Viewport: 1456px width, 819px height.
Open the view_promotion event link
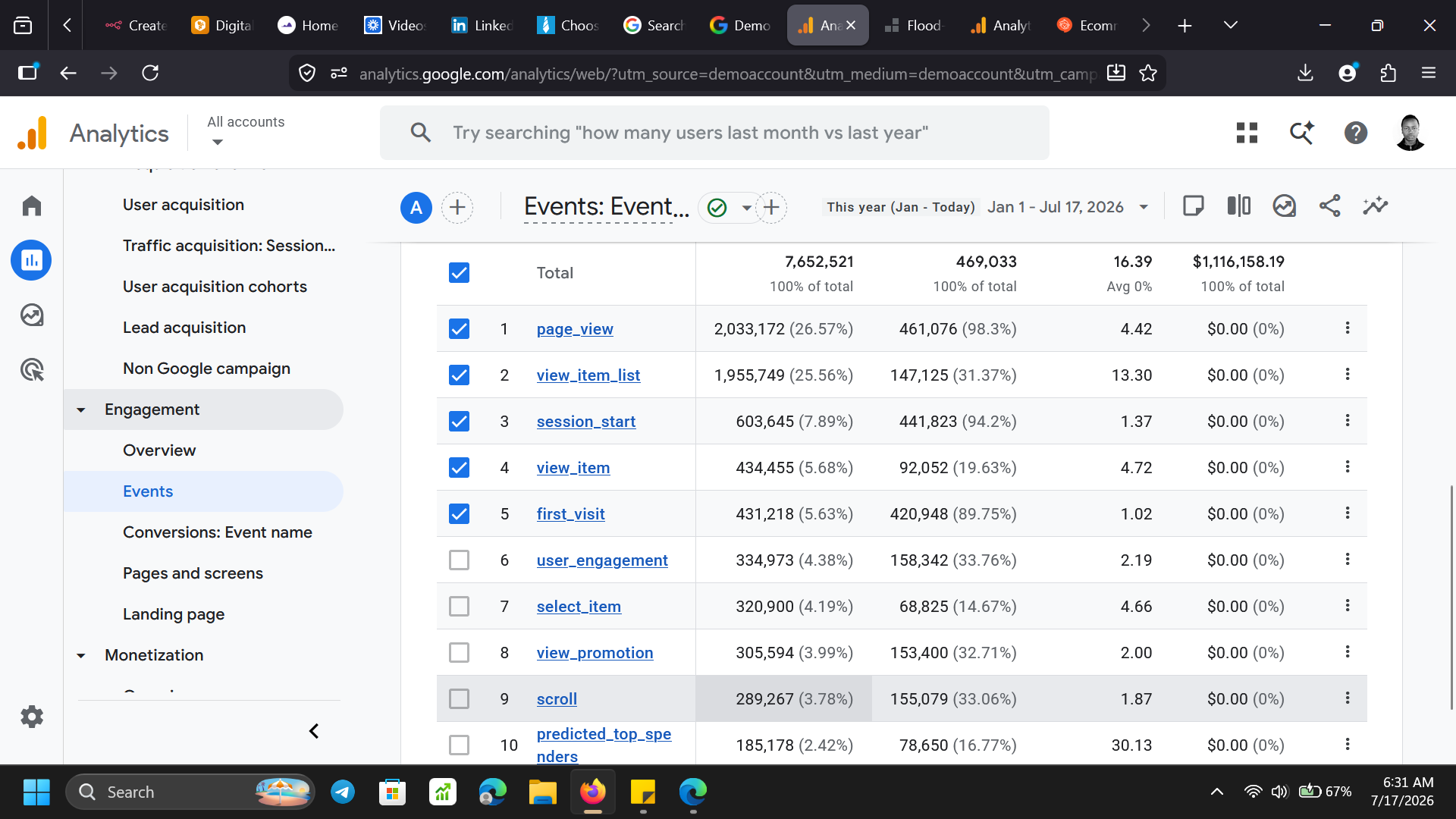(x=595, y=653)
